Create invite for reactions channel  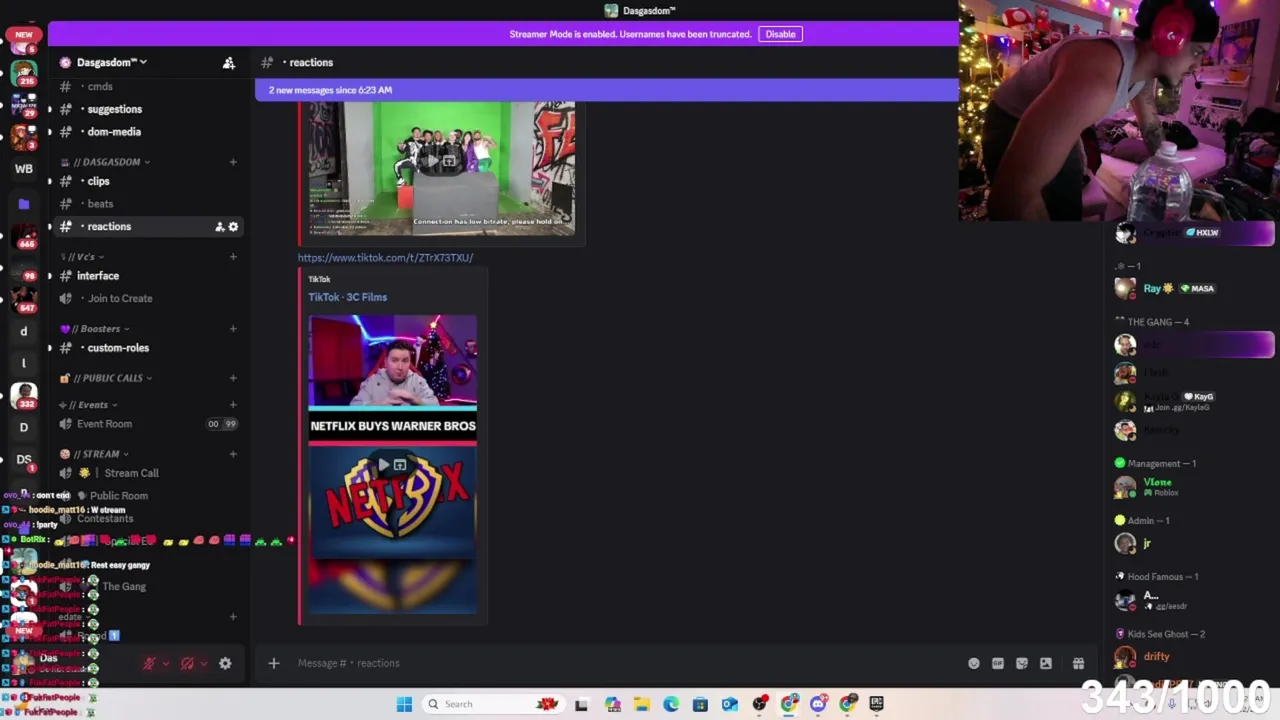pyautogui.click(x=219, y=227)
